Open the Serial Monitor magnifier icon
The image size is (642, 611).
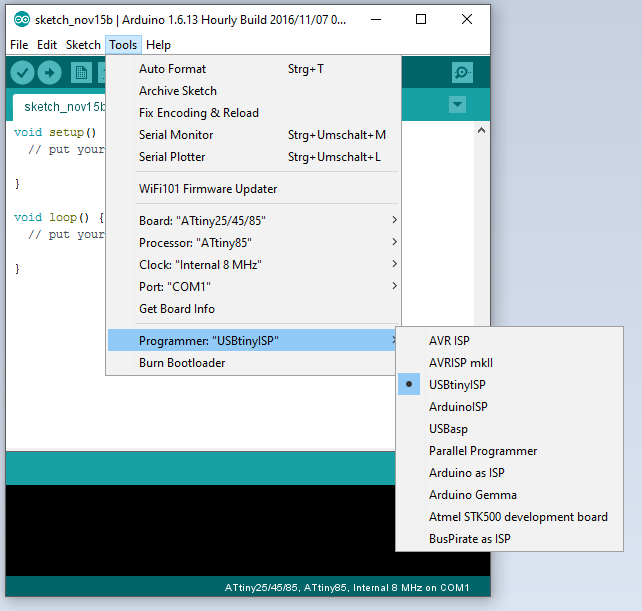(x=462, y=73)
